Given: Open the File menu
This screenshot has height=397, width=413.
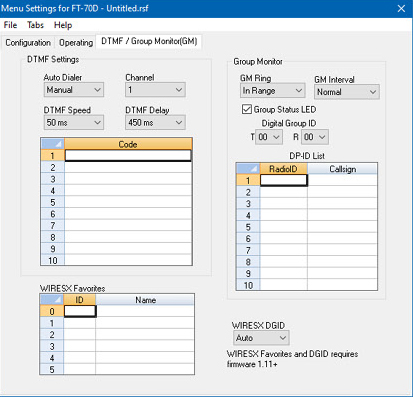Looking at the screenshot, I should click(10, 25).
